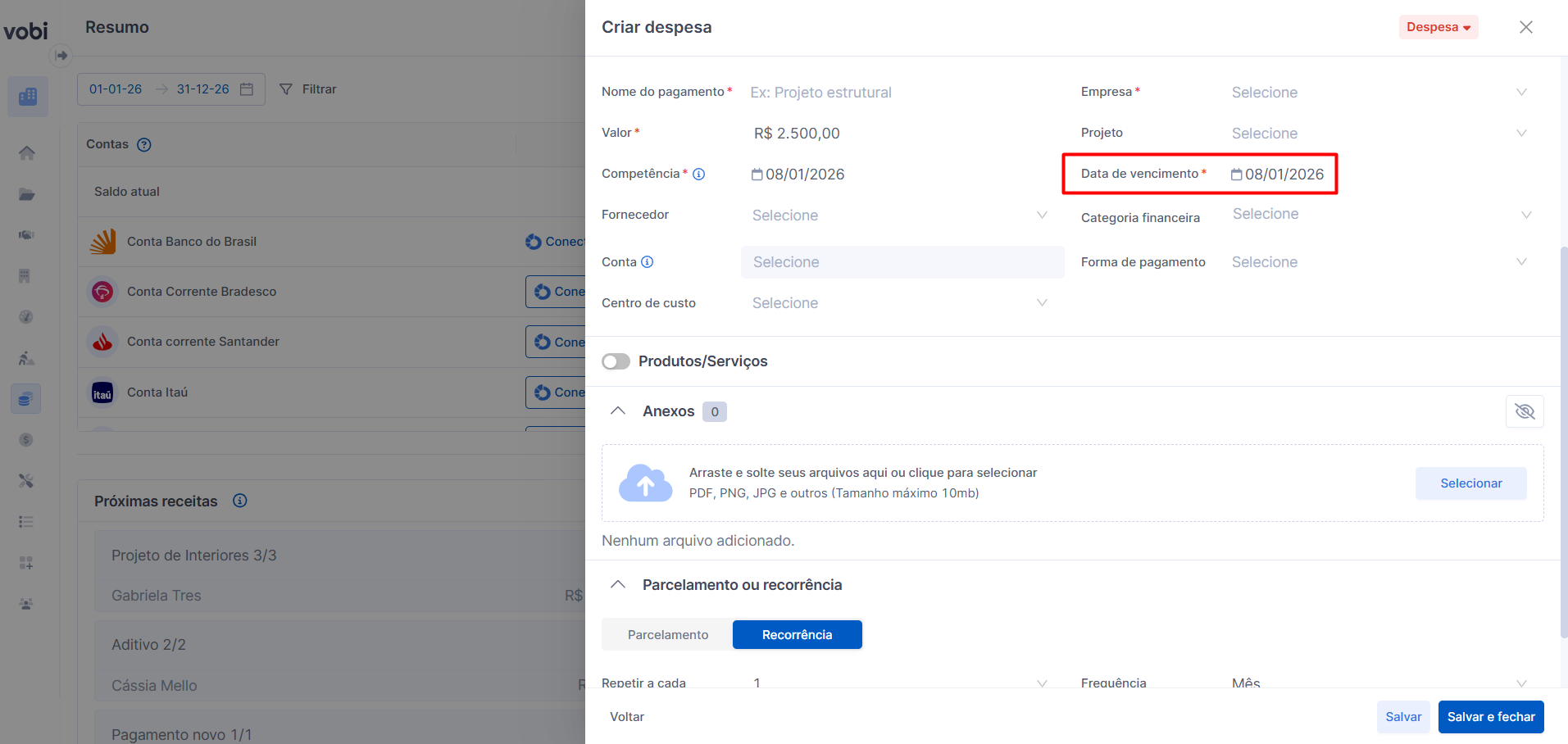Open the Categoria financeira dropdown
Viewport: 1568px width, 744px height.
click(x=1381, y=214)
